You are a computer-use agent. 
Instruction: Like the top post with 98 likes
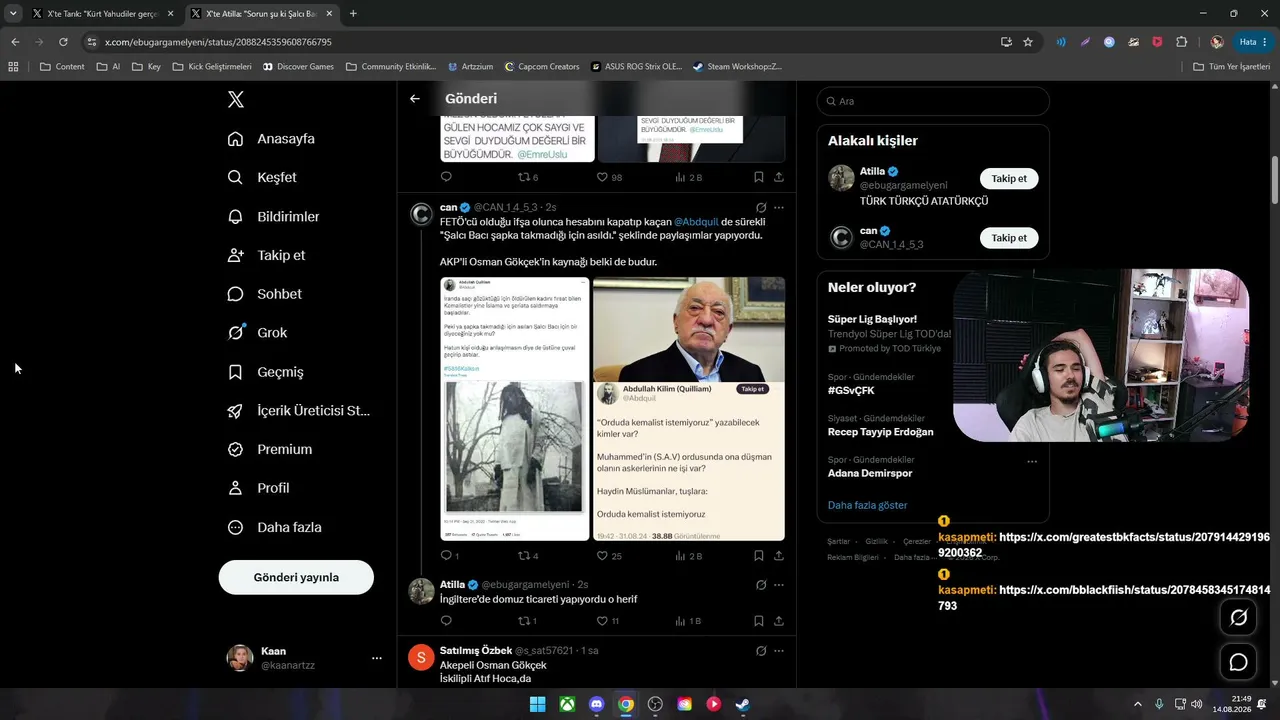tap(602, 177)
